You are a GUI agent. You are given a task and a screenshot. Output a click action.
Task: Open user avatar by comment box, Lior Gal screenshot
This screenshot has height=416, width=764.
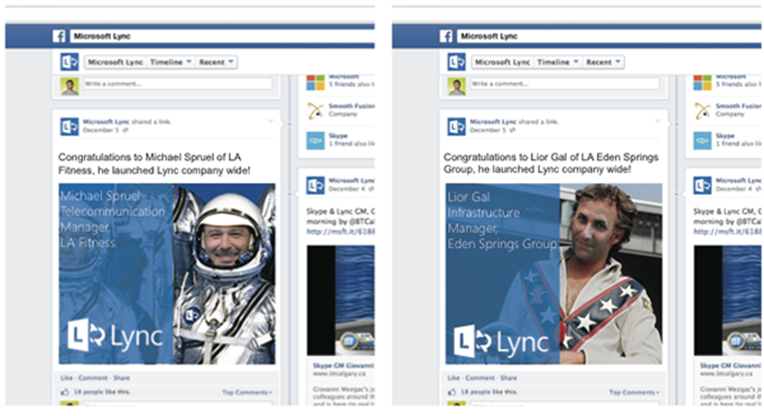[x=457, y=86]
